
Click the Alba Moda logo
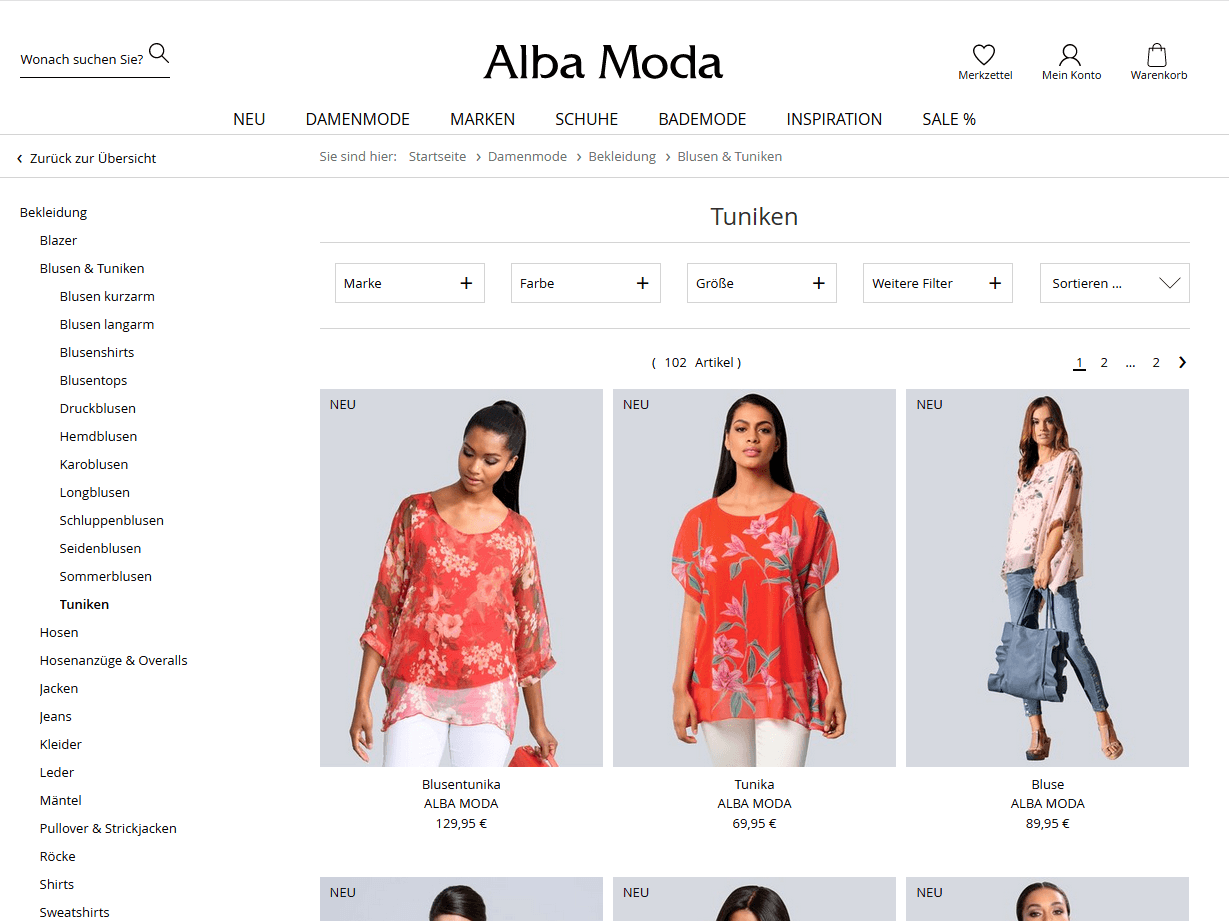point(603,63)
